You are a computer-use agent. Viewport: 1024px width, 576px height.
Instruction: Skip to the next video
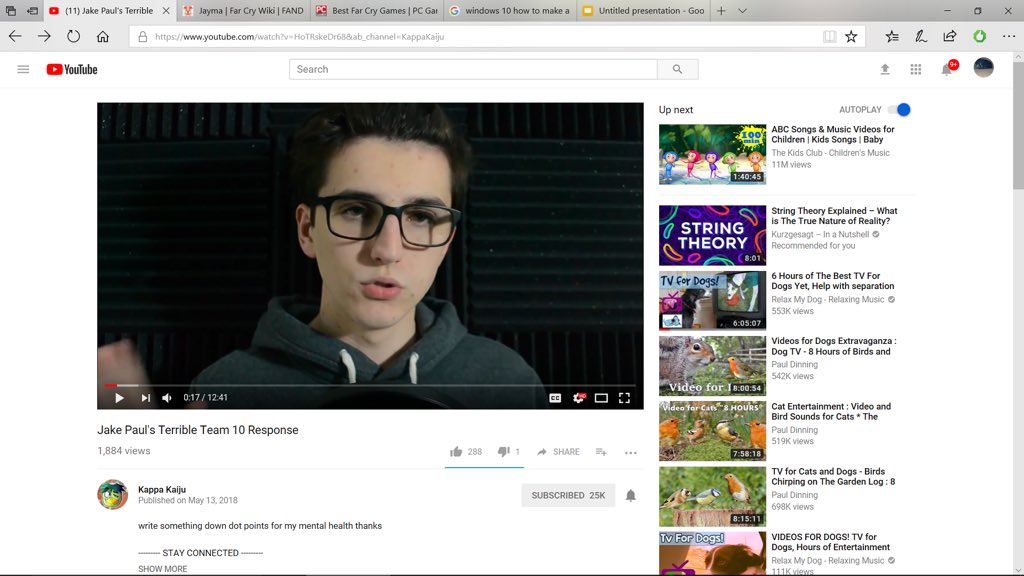click(145, 397)
